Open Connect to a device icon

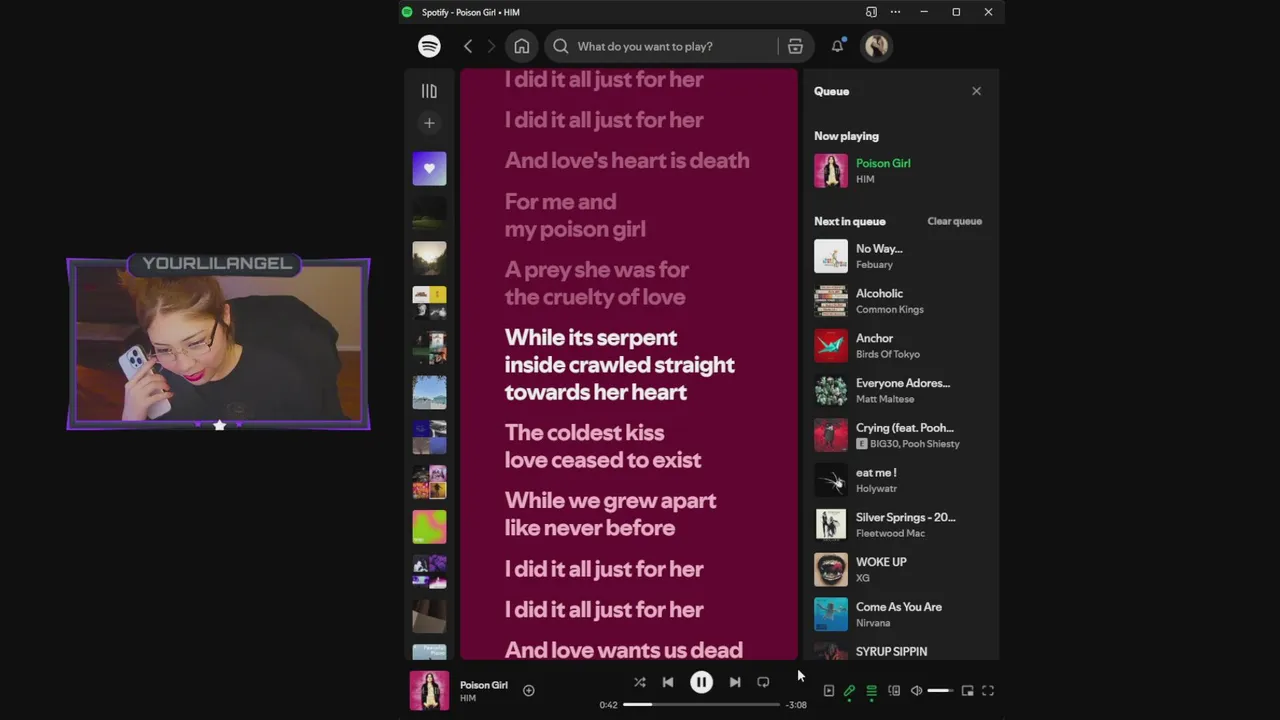click(894, 691)
